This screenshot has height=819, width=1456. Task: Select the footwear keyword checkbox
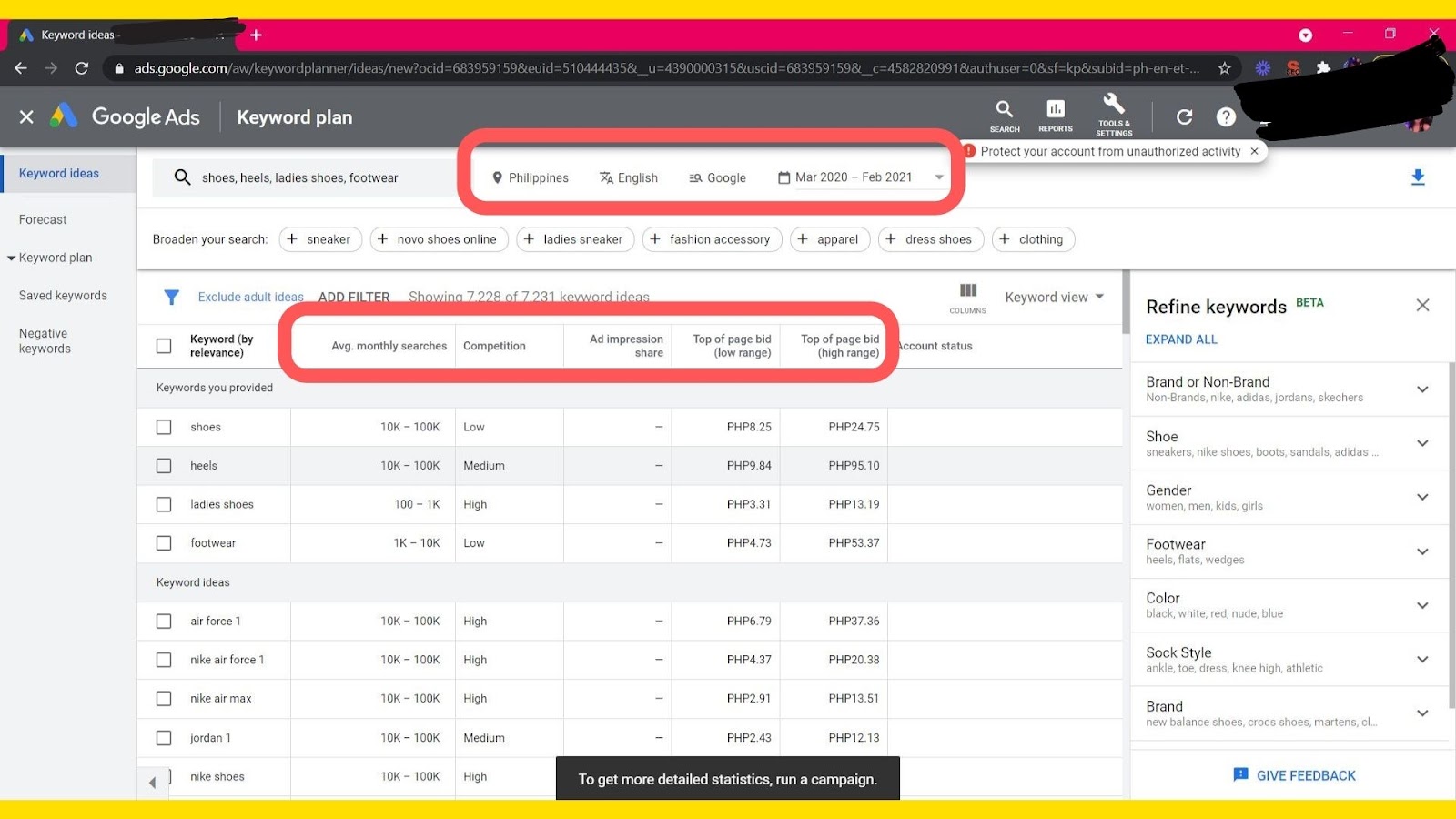coord(164,543)
